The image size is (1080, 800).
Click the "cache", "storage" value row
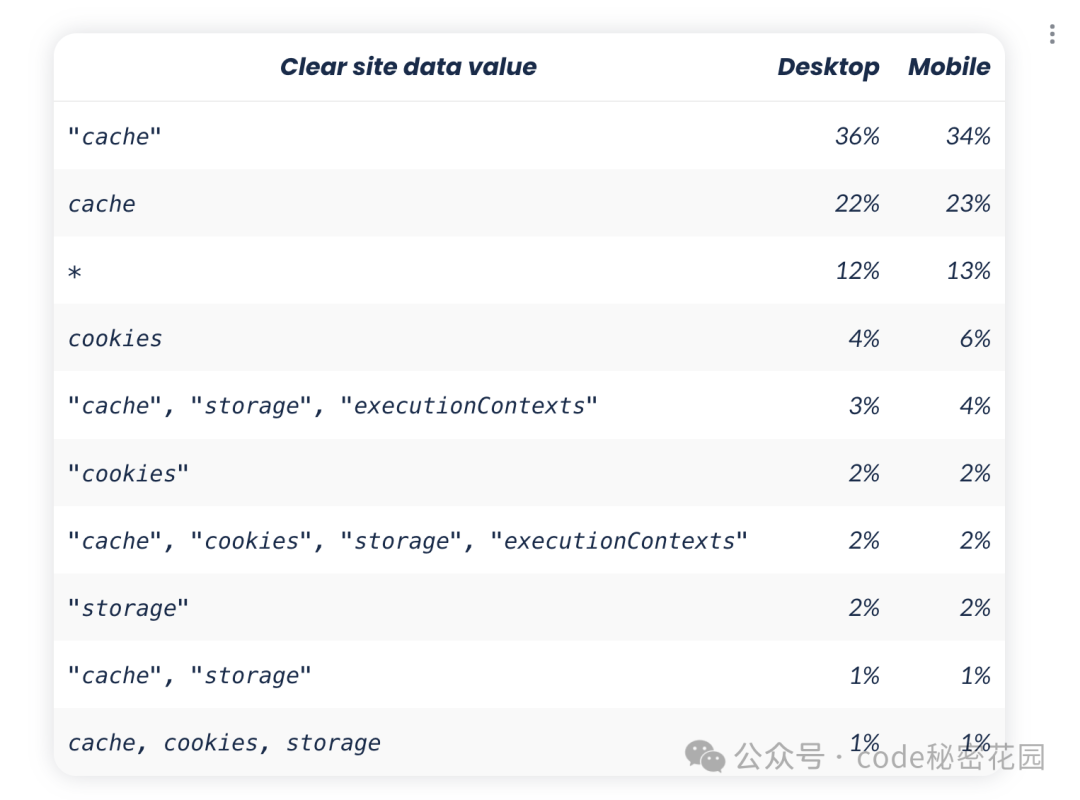pos(189,676)
